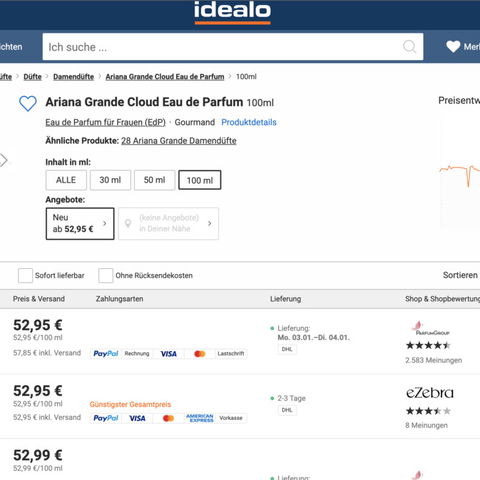Select the ALLE content tab
The height and width of the screenshot is (480, 480).
tap(66, 180)
